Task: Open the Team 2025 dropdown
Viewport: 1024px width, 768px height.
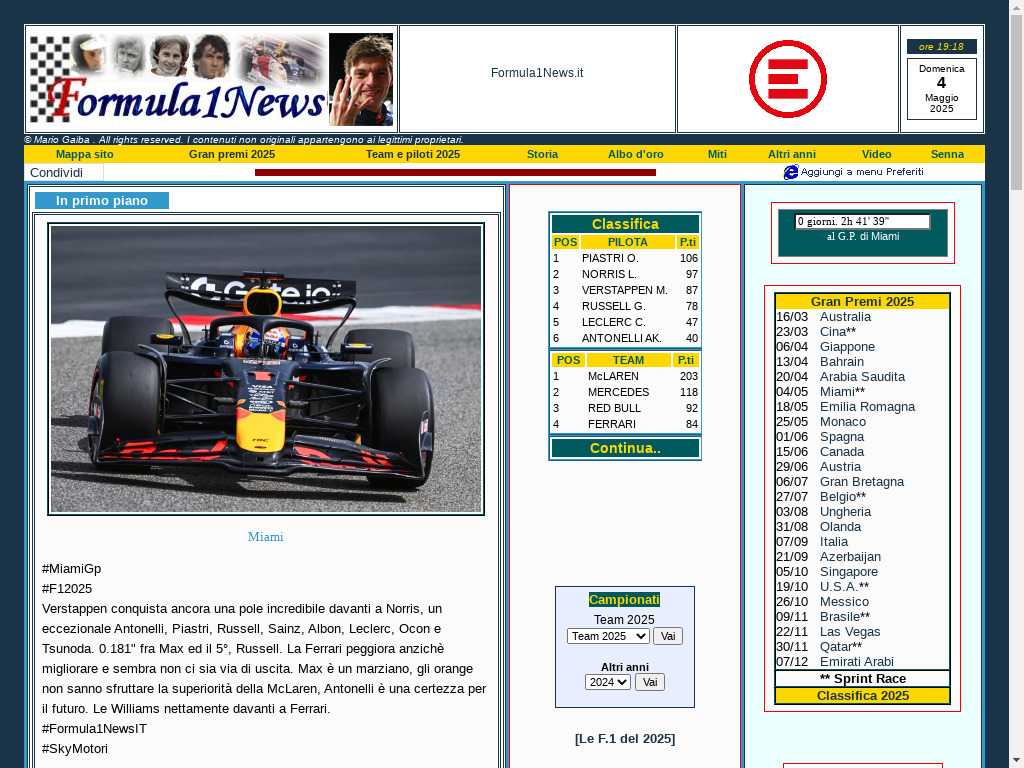Action: (x=608, y=636)
